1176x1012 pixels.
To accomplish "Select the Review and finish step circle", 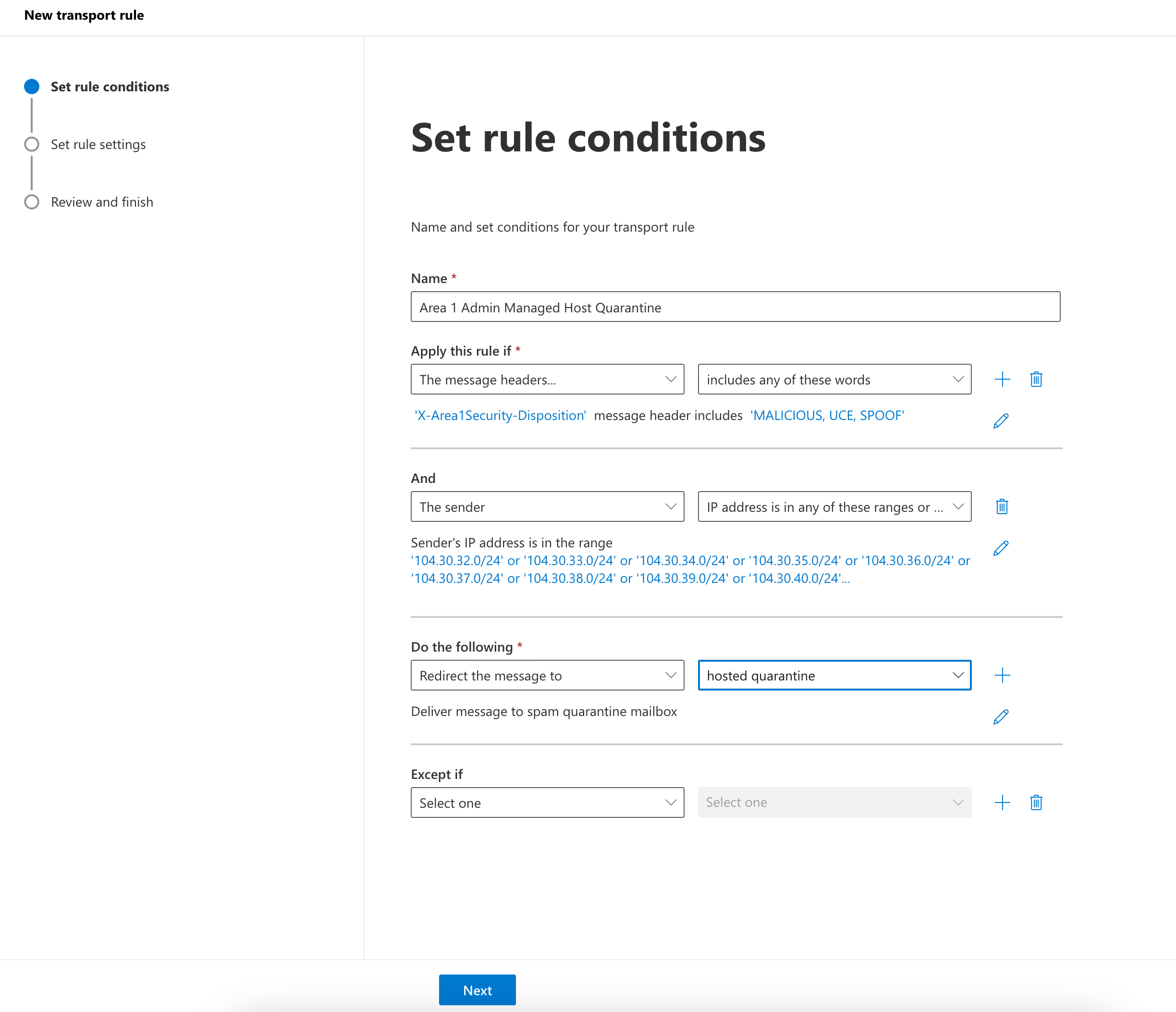I will [x=32, y=201].
